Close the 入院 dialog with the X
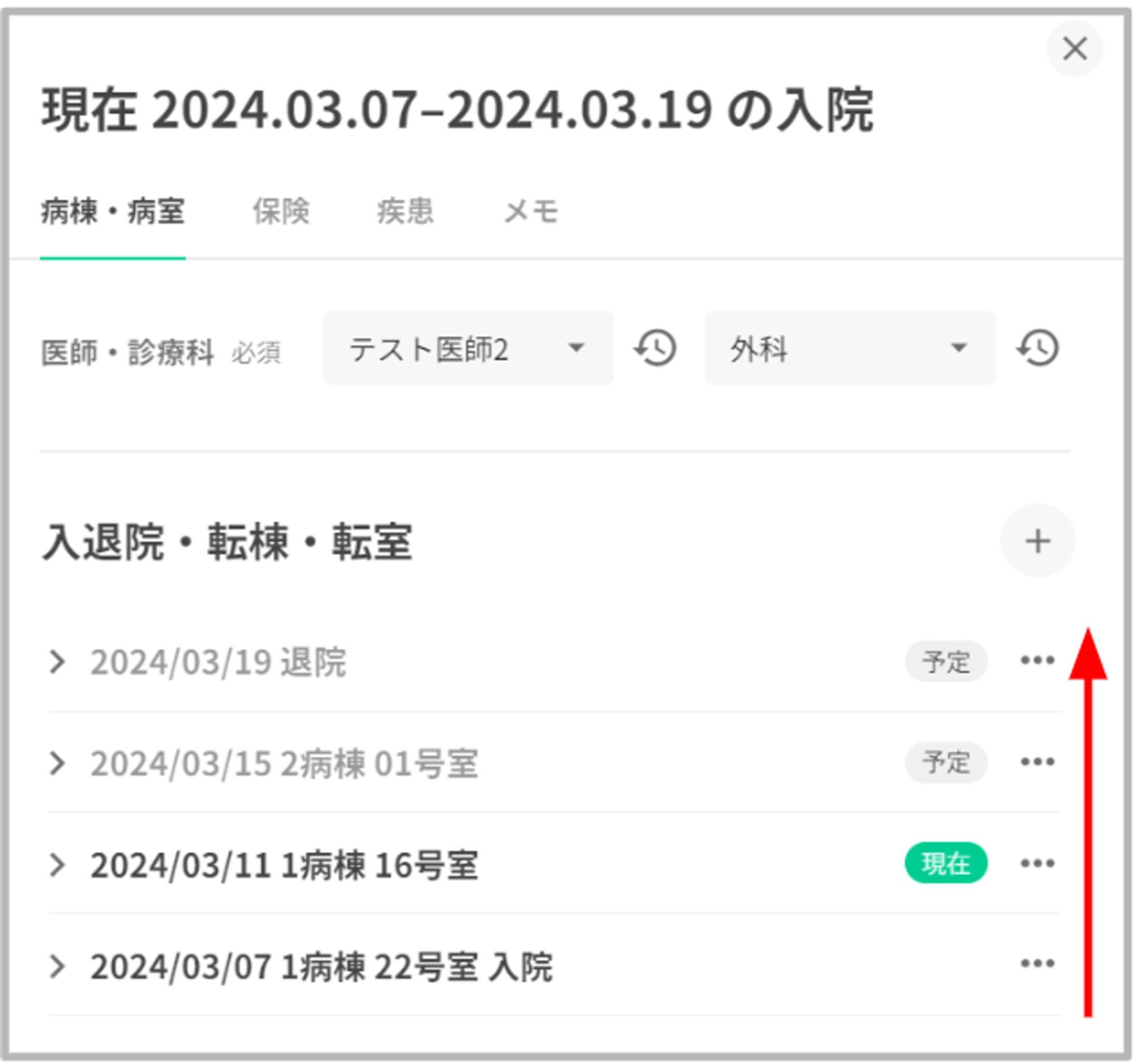Screen dimensions: 1138x1064 tap(1074, 49)
